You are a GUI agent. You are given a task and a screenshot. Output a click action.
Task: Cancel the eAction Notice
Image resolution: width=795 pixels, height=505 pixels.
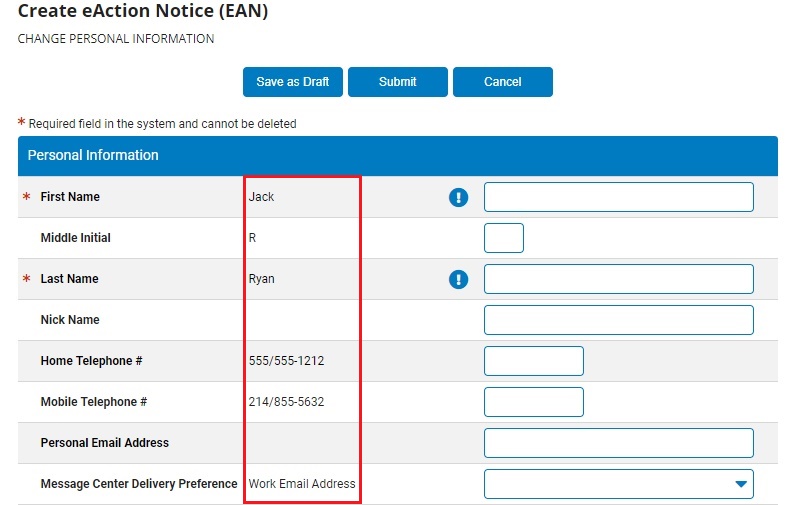[x=502, y=82]
